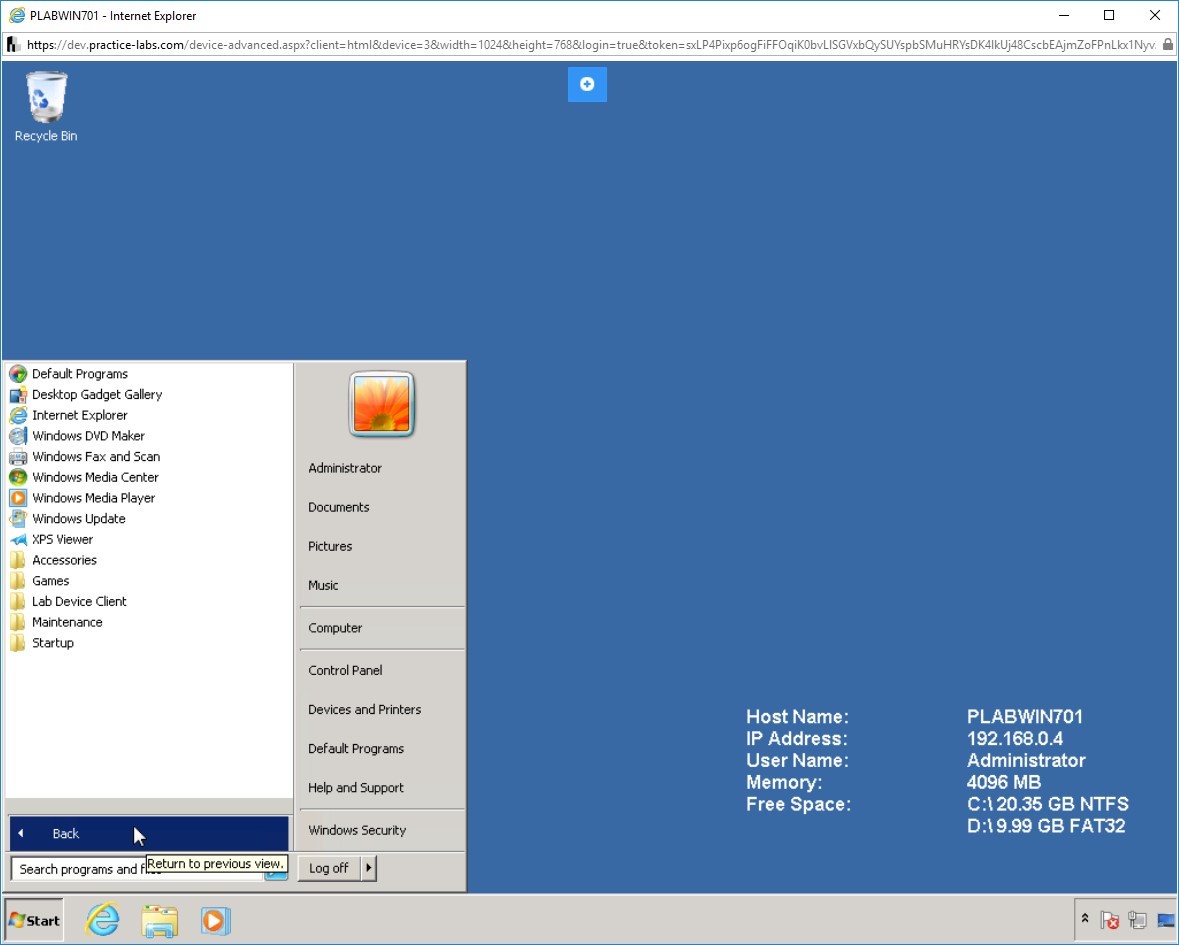Screen dimensions: 1179x945
Task: Click the site favicon in address bar
Action: 13,44
